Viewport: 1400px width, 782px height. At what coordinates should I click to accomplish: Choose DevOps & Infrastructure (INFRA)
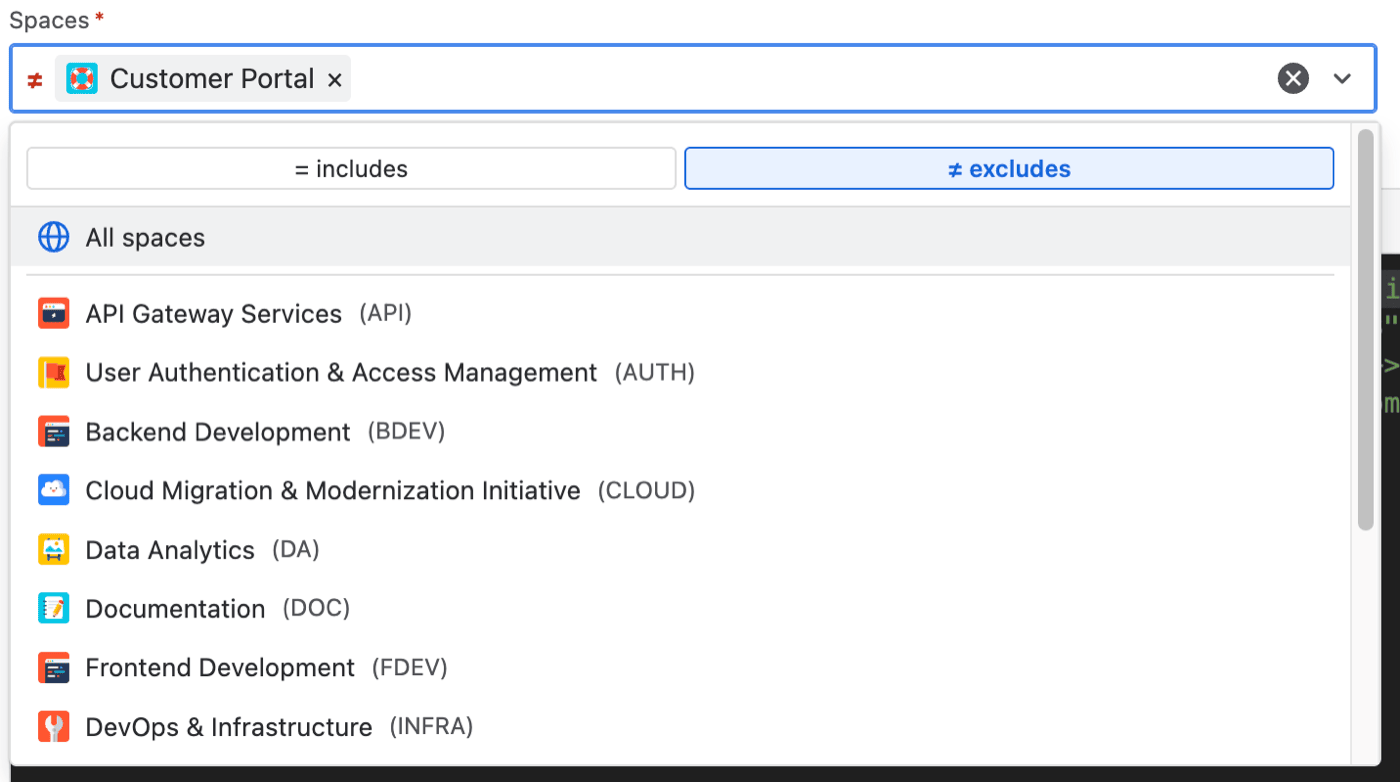pyautogui.click(x=681, y=726)
